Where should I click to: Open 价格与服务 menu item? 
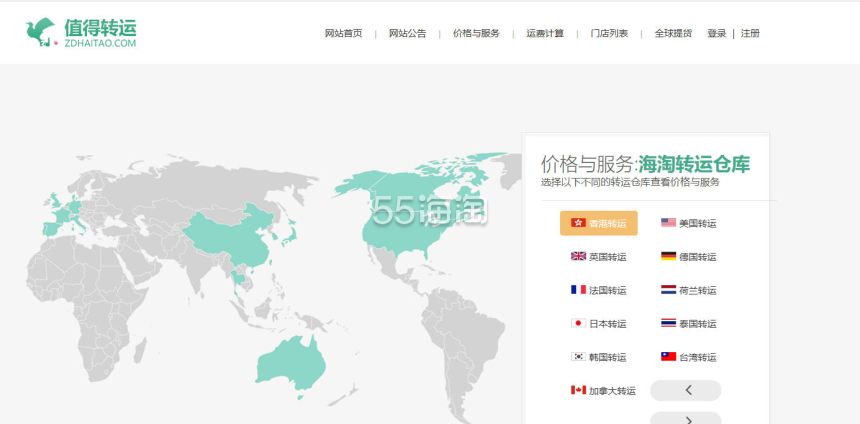point(476,33)
